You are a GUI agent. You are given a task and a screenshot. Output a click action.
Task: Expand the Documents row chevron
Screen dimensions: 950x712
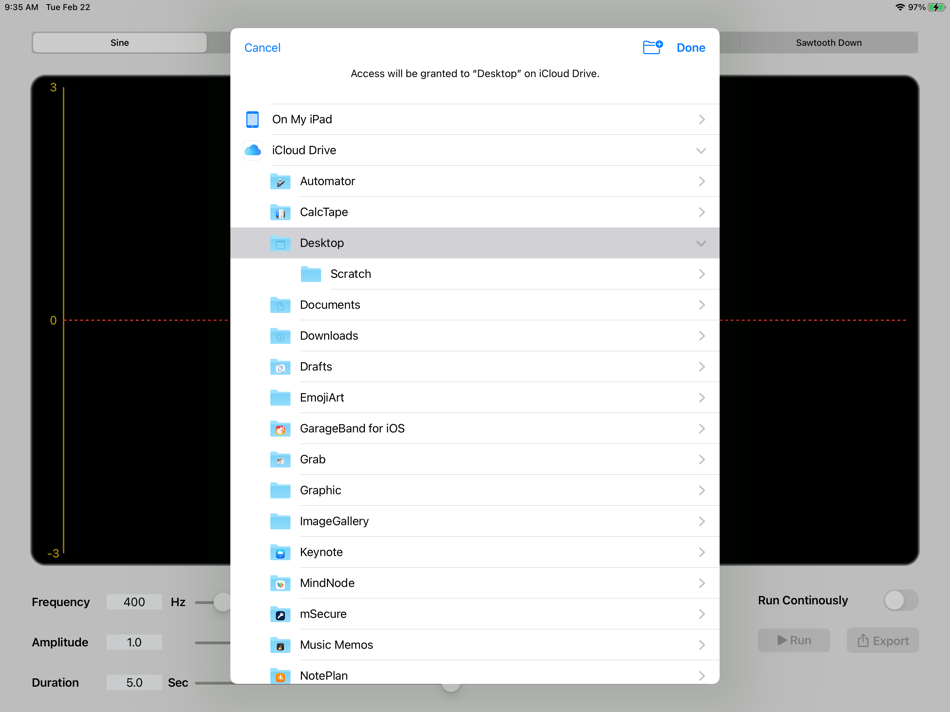702,305
